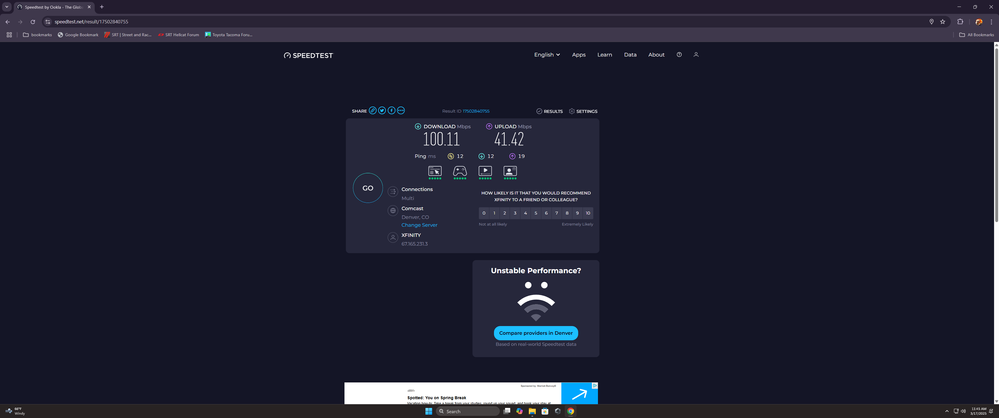Open the Apps menu item
This screenshot has height=418, width=999.
[579, 55]
